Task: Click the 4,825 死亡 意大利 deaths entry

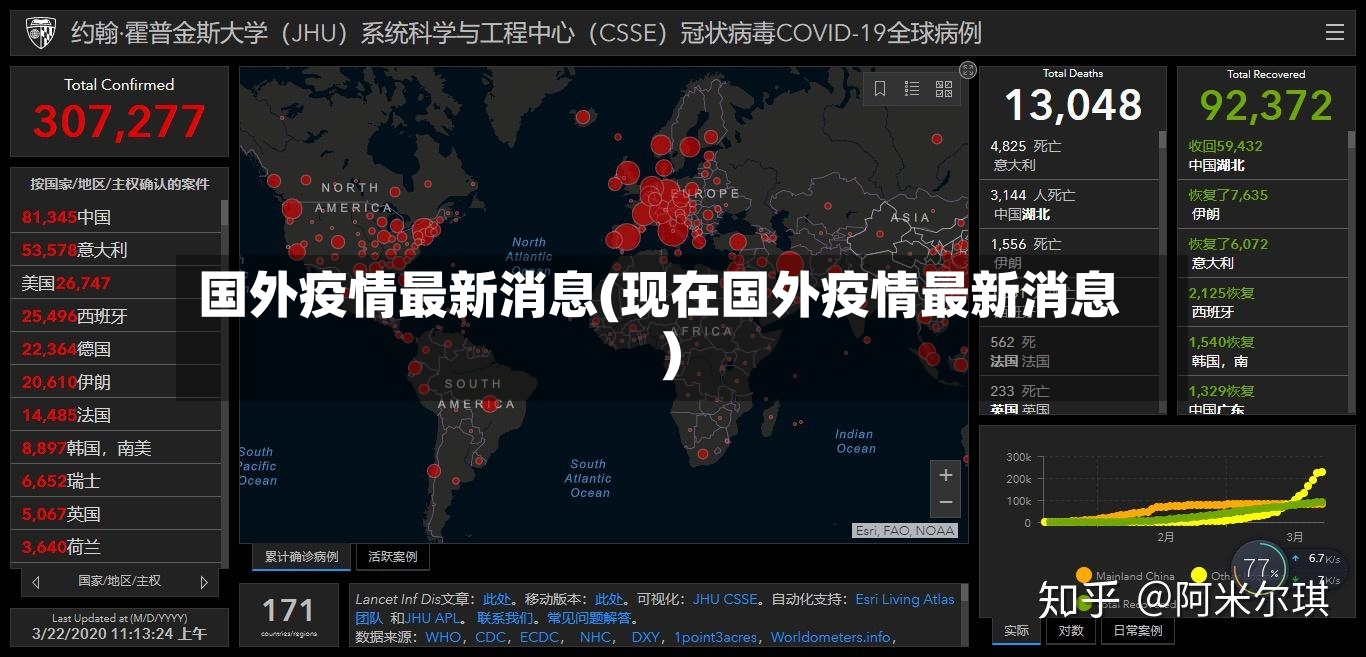Action: pyautogui.click(x=1068, y=155)
